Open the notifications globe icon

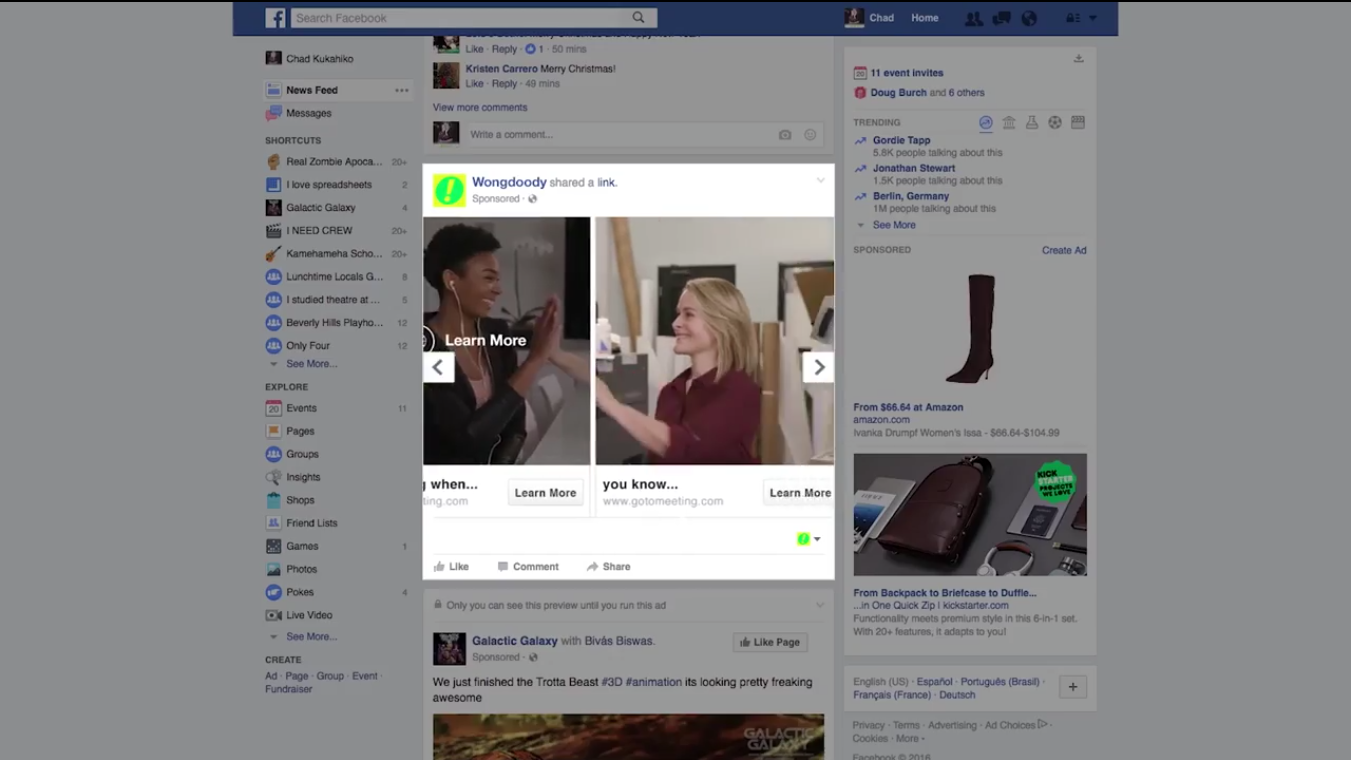click(1029, 18)
